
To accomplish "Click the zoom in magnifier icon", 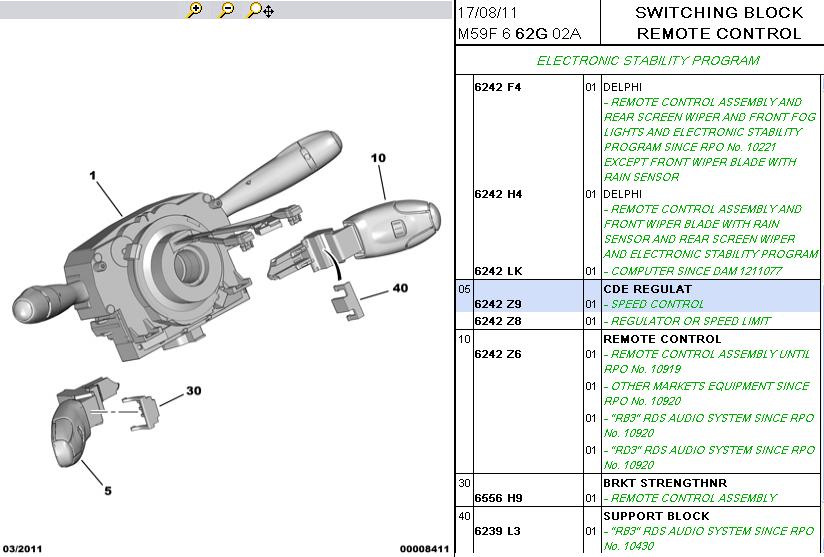I will click(194, 10).
